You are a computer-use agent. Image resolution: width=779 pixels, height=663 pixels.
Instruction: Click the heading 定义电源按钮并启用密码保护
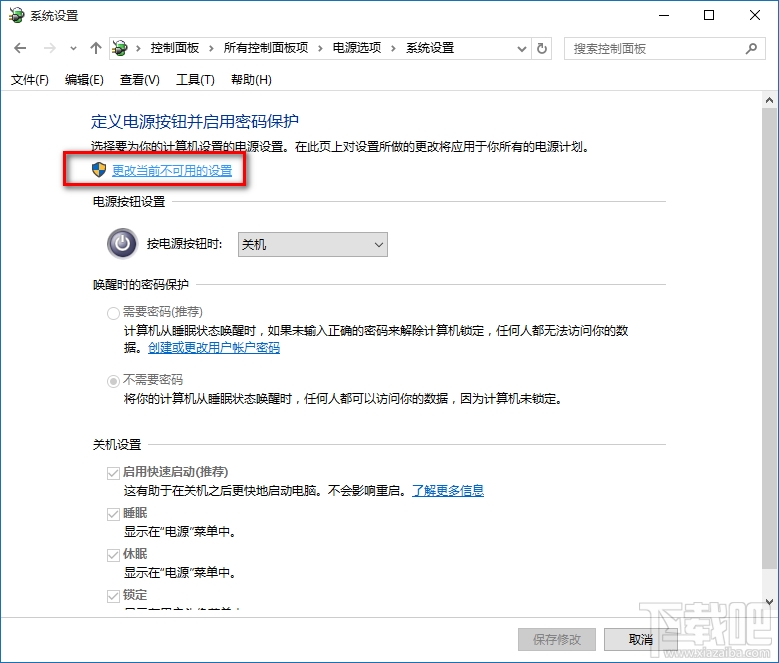pos(195,121)
